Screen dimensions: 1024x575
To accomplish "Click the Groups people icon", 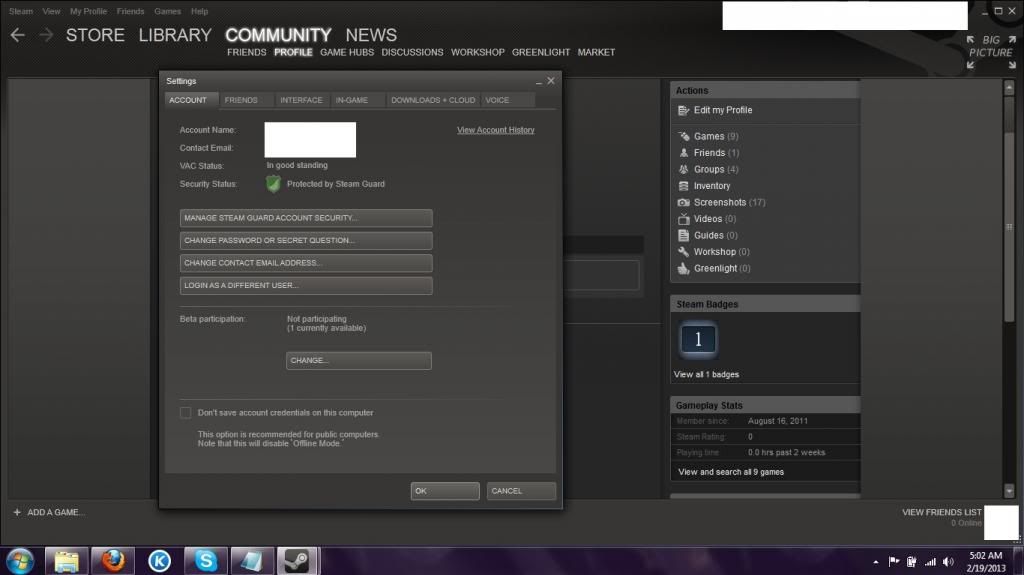I will [x=683, y=169].
